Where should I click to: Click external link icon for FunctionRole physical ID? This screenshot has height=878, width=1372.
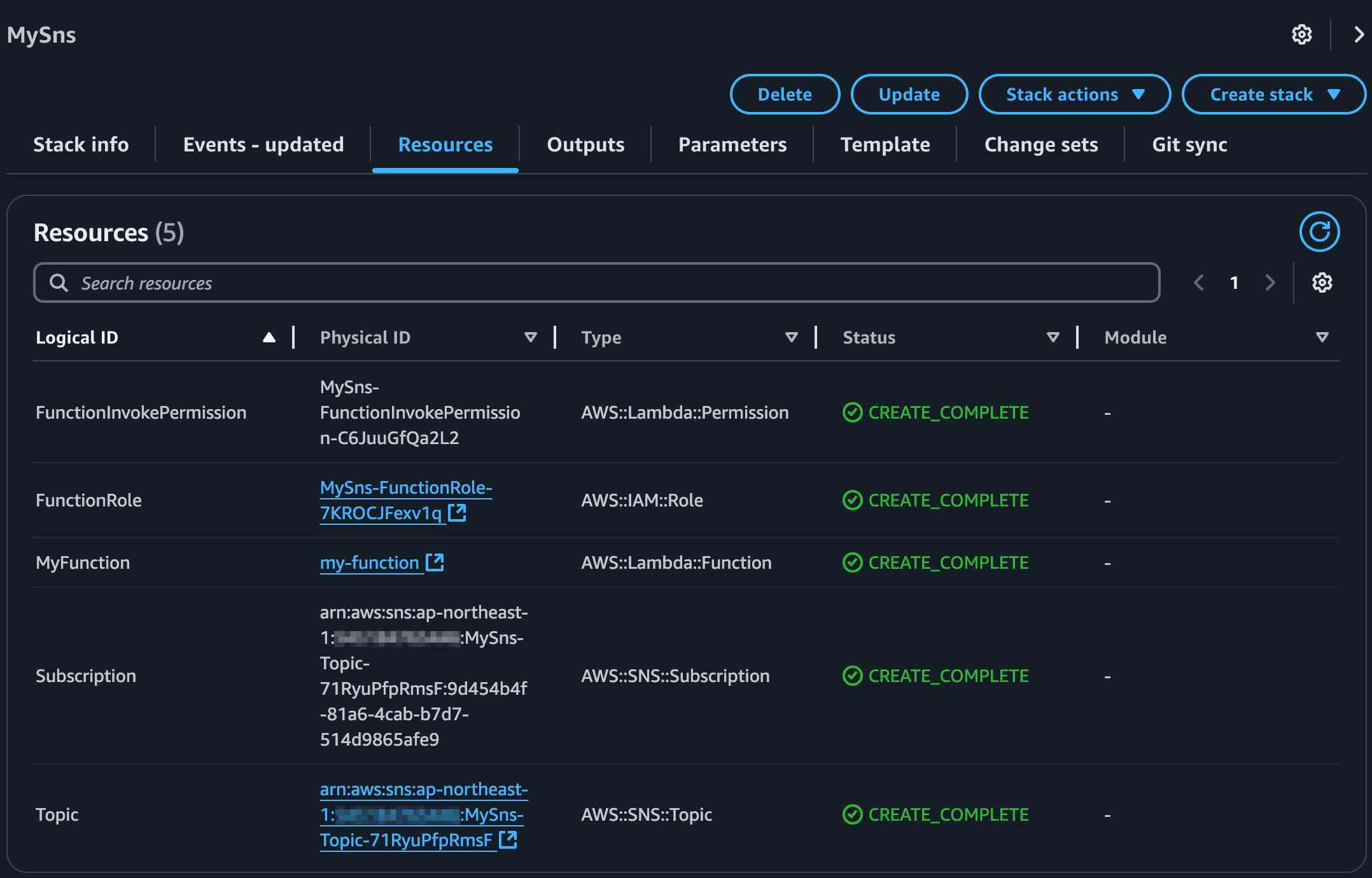point(457,512)
